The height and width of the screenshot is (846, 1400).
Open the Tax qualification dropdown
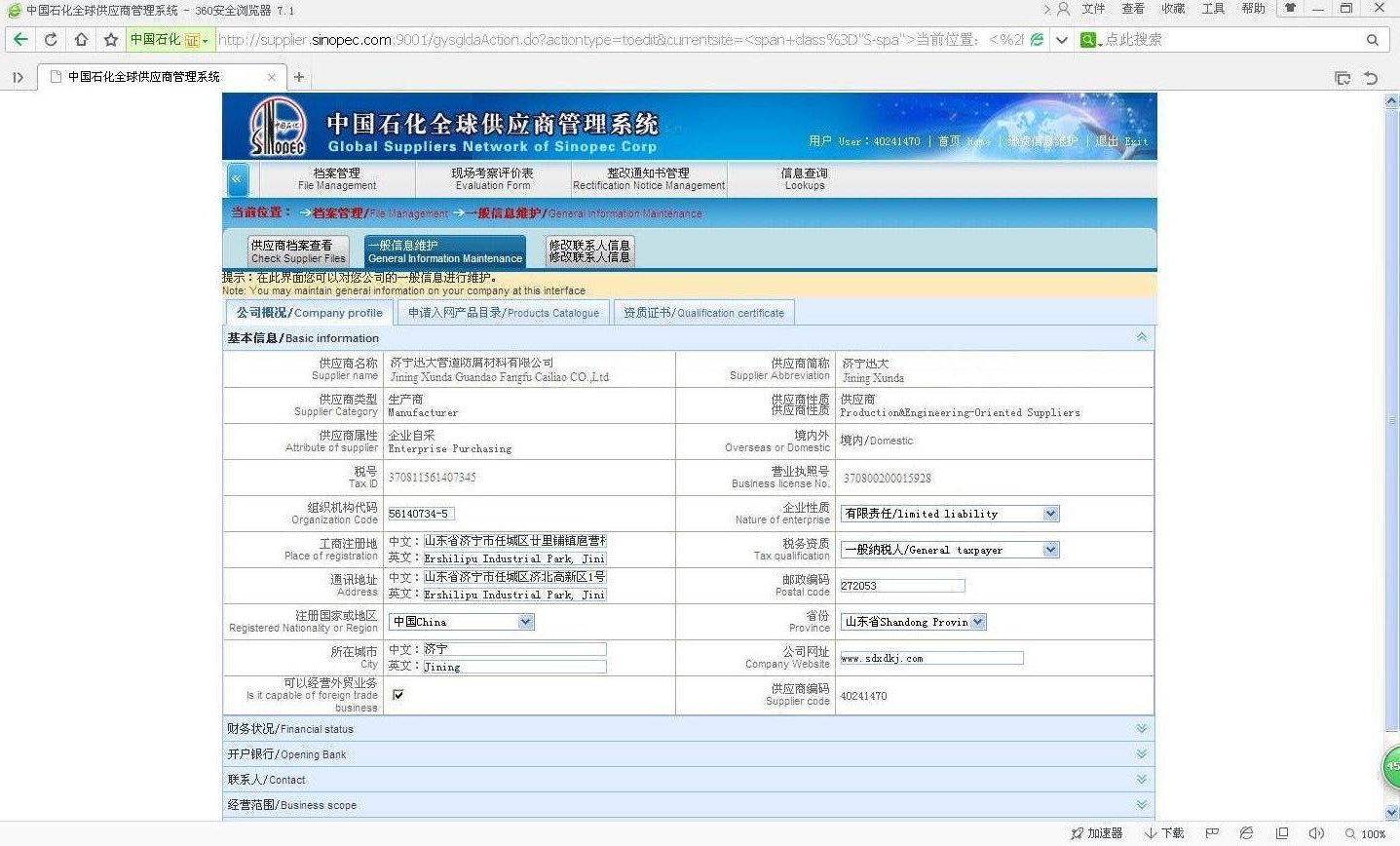(950, 550)
